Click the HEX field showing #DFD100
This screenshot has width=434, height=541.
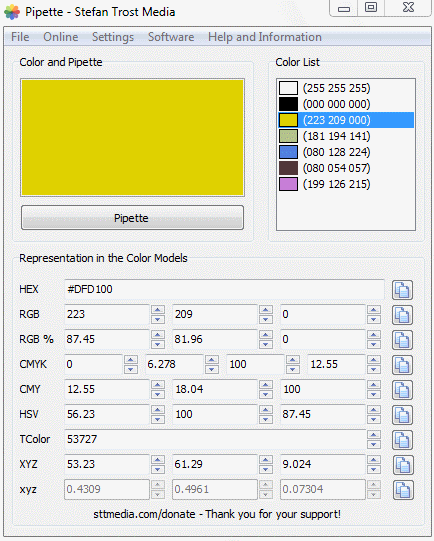(x=224, y=289)
